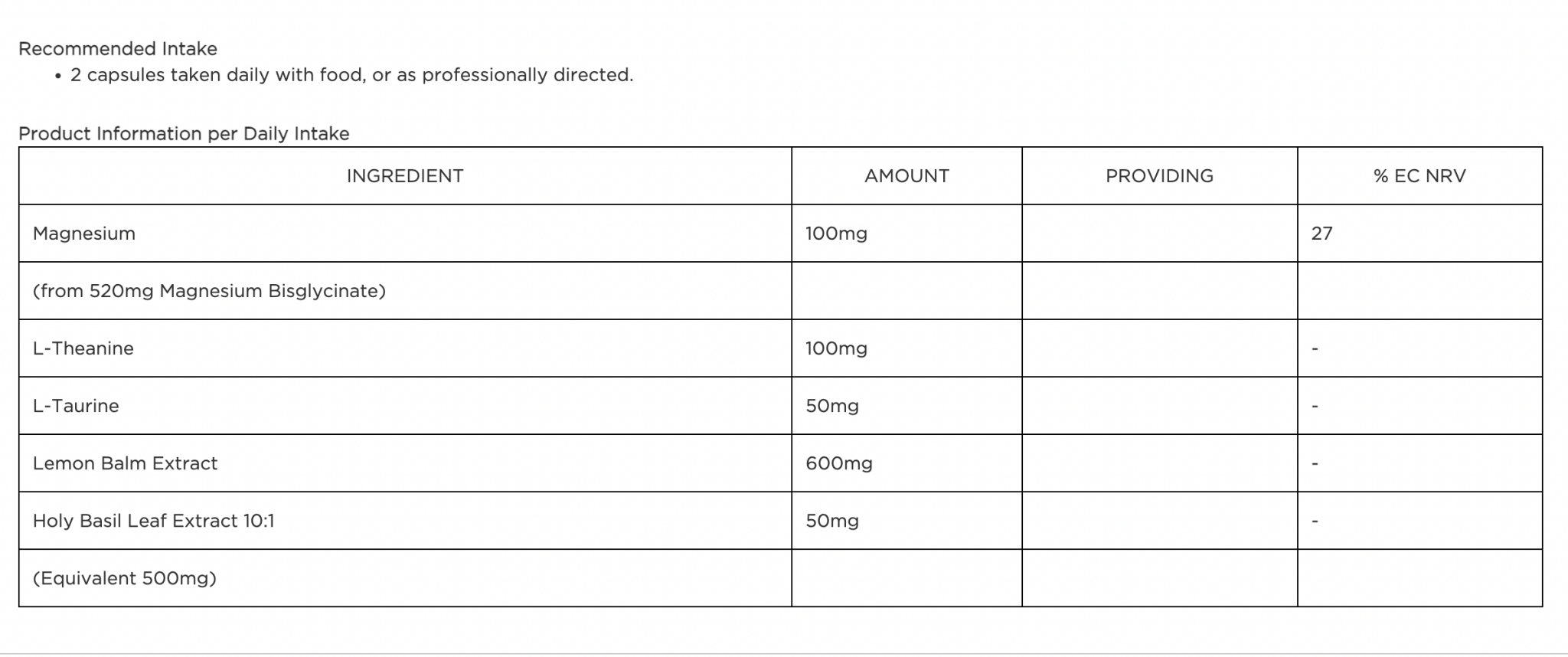Select the 520mg Magnesium Bisglycinate cell
Image resolution: width=1568 pixels, height=657 pixels.
[x=209, y=291]
